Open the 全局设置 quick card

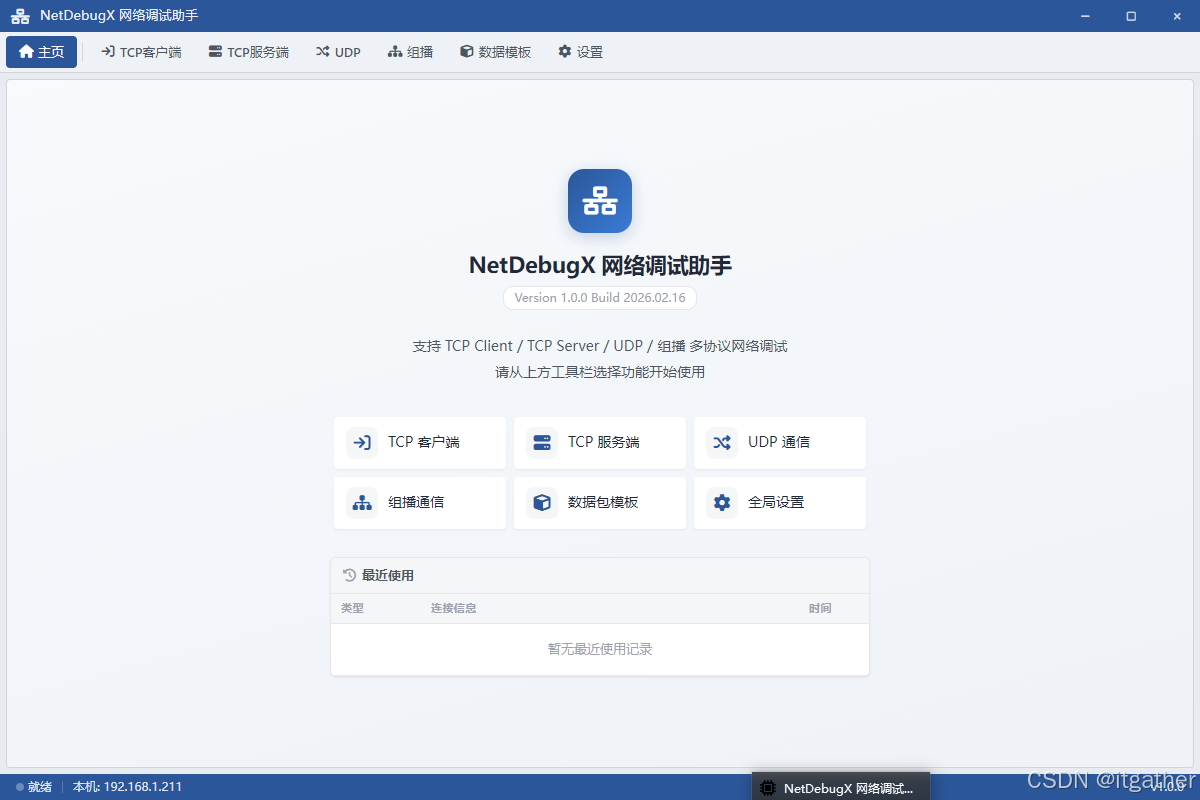pyautogui.click(x=780, y=503)
